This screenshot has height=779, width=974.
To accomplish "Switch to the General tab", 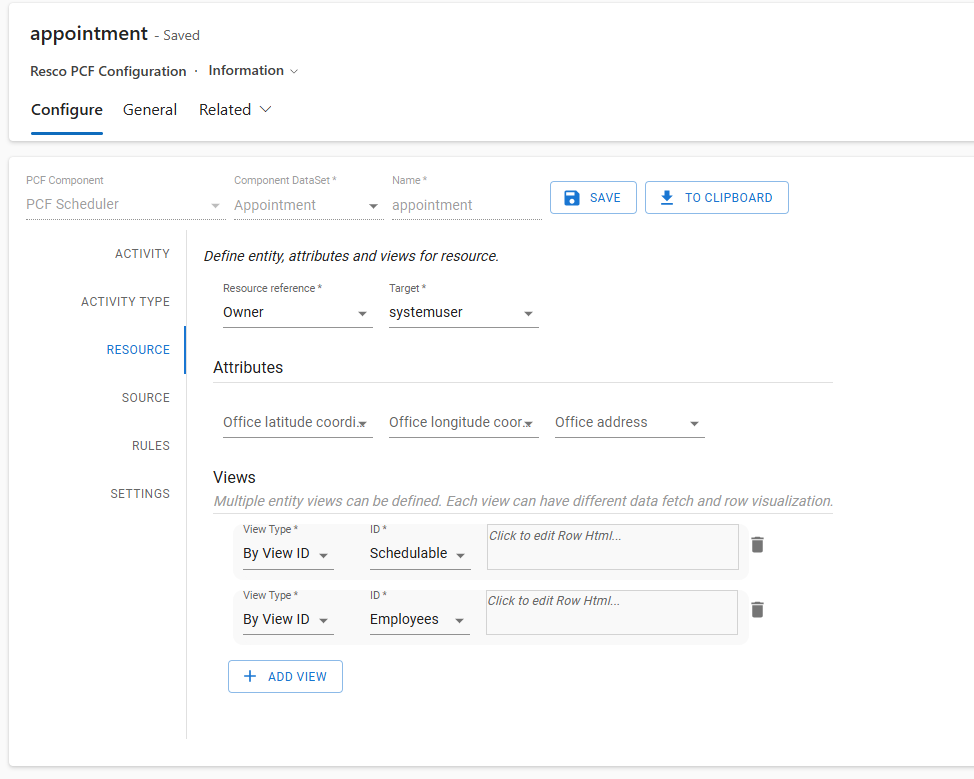I will pos(150,110).
